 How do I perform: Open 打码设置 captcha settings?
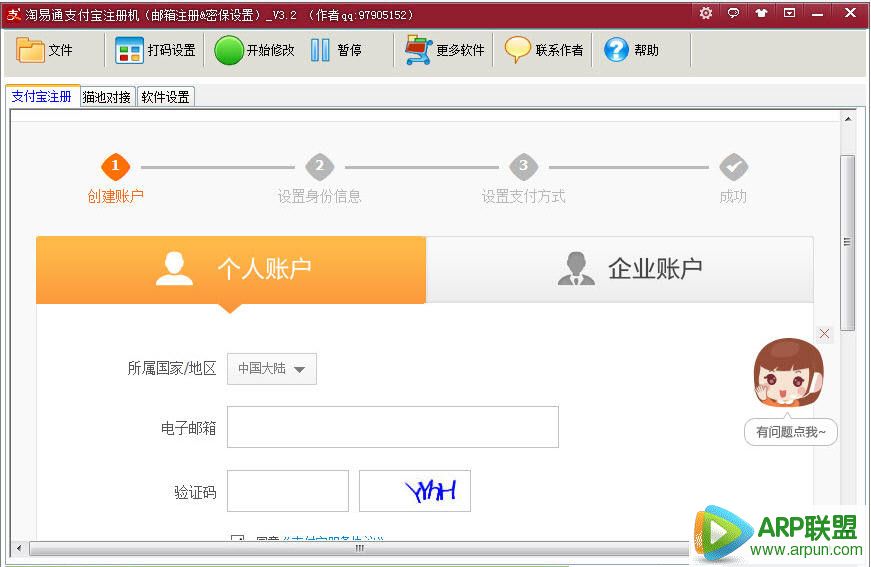click(x=155, y=50)
